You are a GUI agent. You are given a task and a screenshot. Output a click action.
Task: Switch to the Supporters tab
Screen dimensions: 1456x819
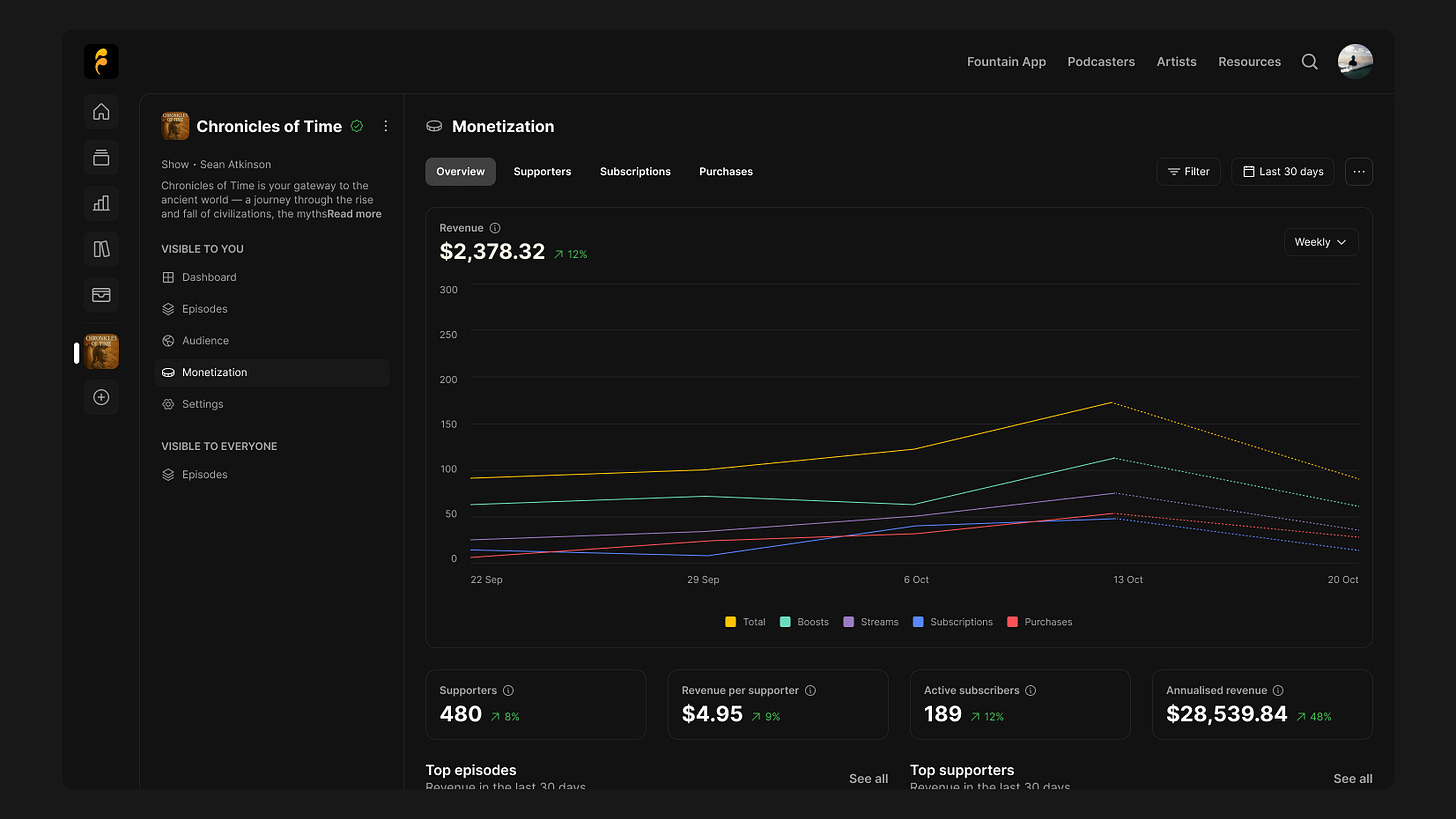click(542, 172)
